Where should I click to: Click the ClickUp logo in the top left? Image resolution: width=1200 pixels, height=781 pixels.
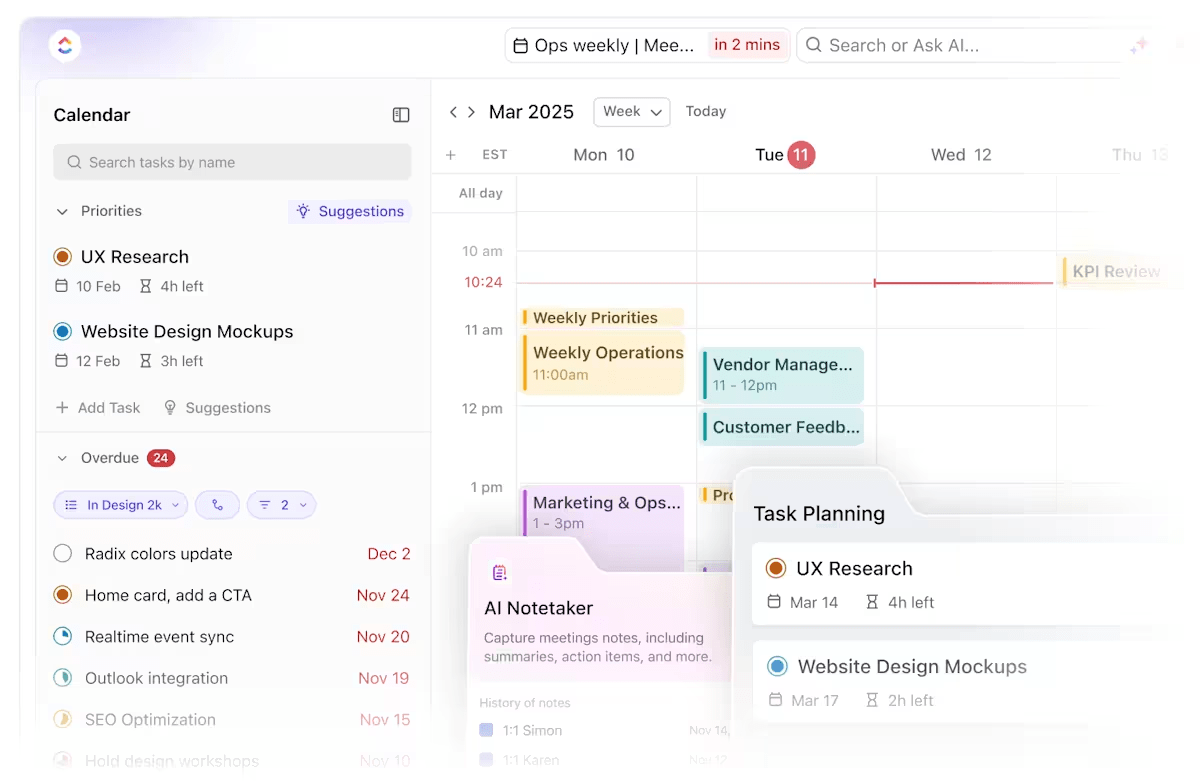[64, 45]
